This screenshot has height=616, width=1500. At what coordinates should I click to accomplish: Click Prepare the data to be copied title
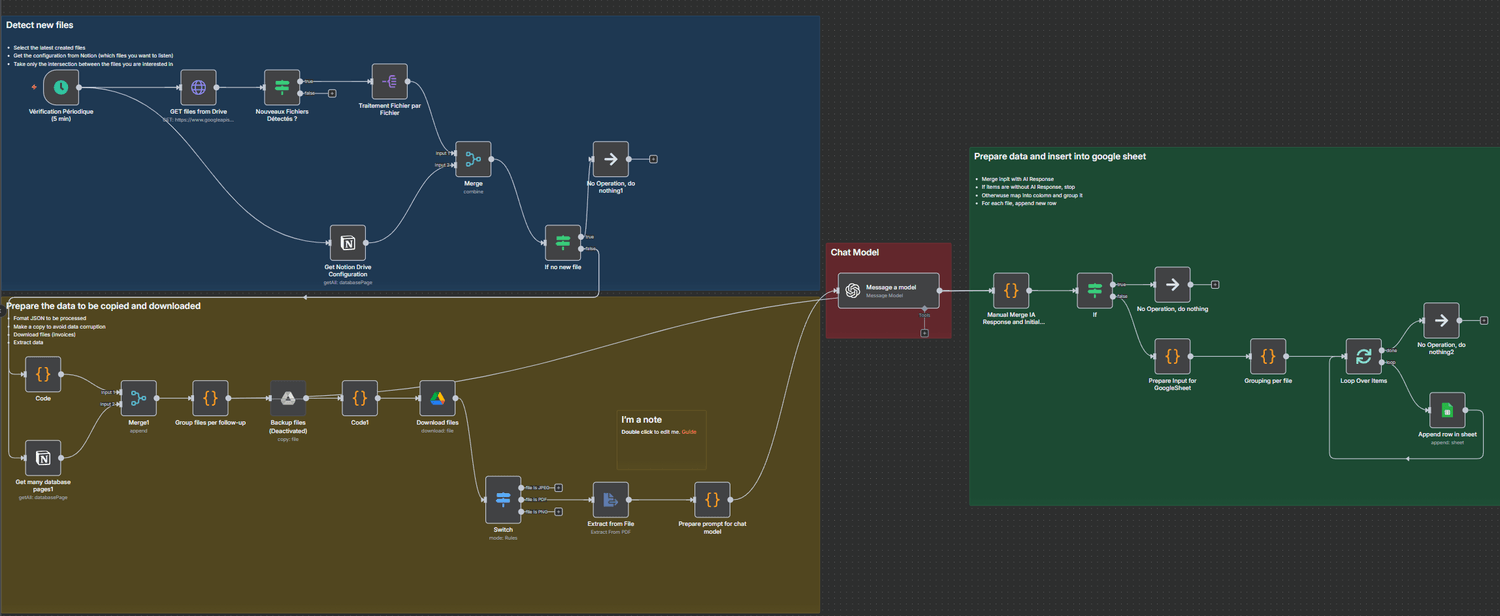(104, 305)
